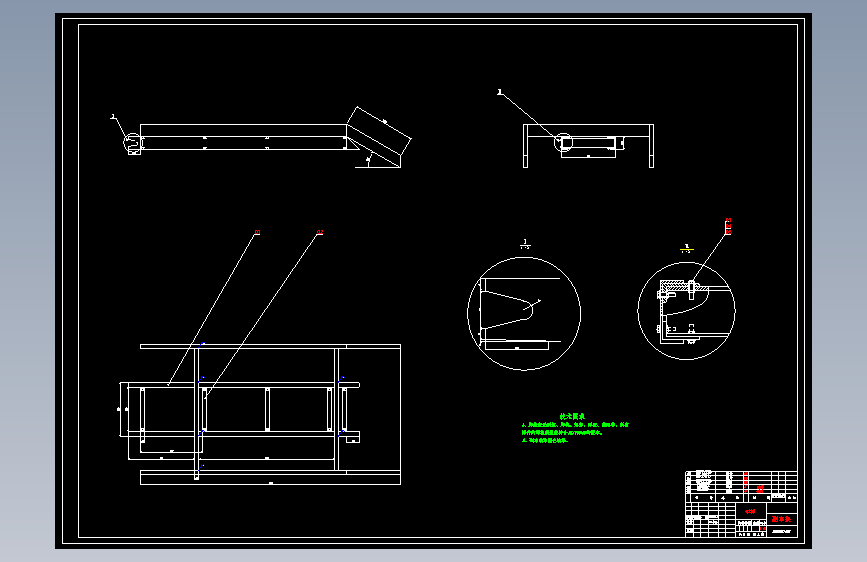Click the red balloon number on the left long leader

(257, 232)
